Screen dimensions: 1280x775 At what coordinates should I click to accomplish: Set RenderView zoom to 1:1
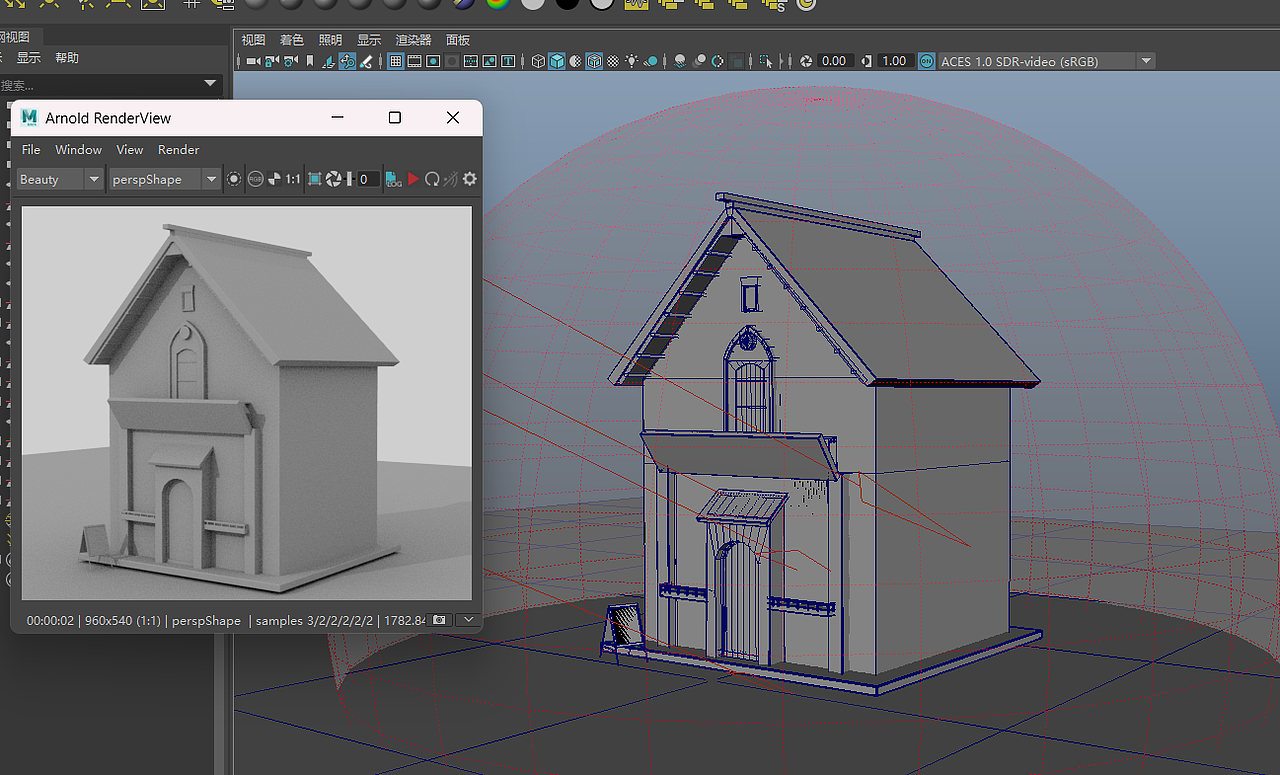click(292, 179)
